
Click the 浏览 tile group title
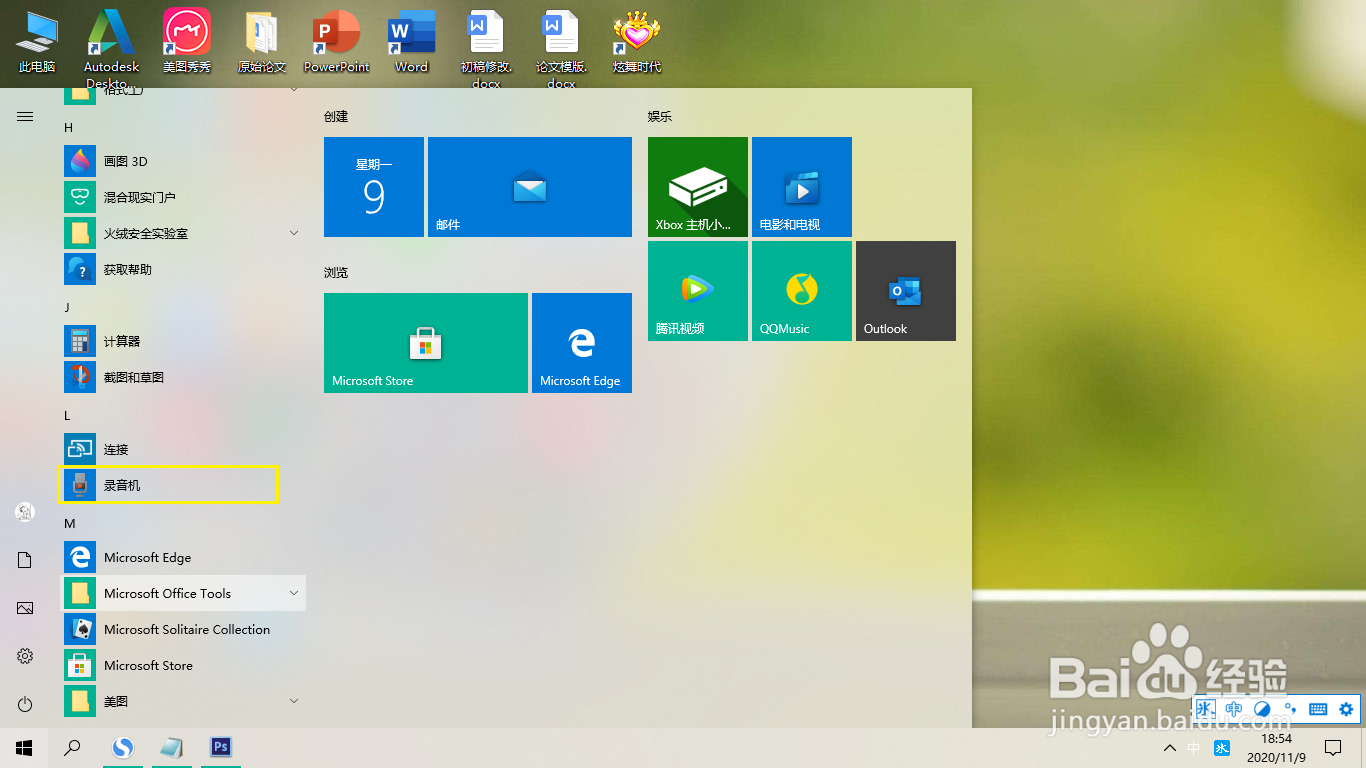(x=336, y=272)
